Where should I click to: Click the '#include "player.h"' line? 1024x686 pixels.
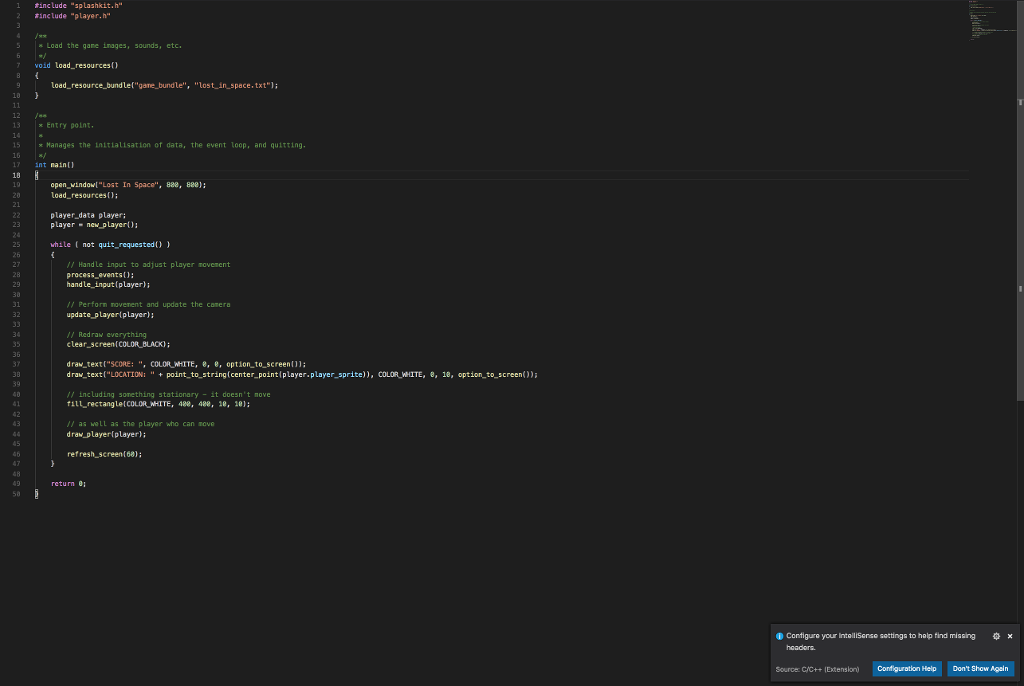click(x=72, y=16)
